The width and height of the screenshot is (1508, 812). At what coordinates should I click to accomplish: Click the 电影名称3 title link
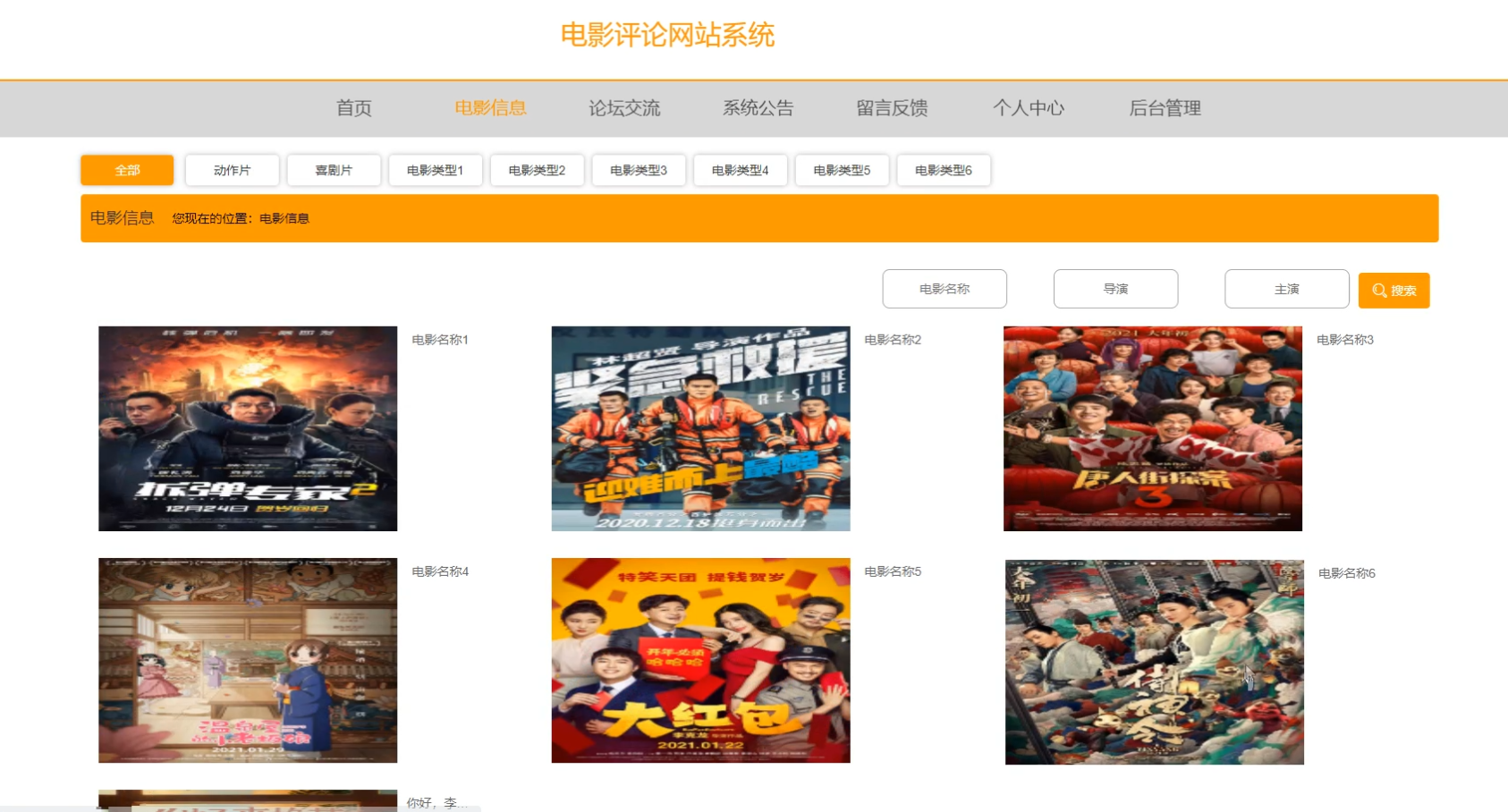[1345, 340]
